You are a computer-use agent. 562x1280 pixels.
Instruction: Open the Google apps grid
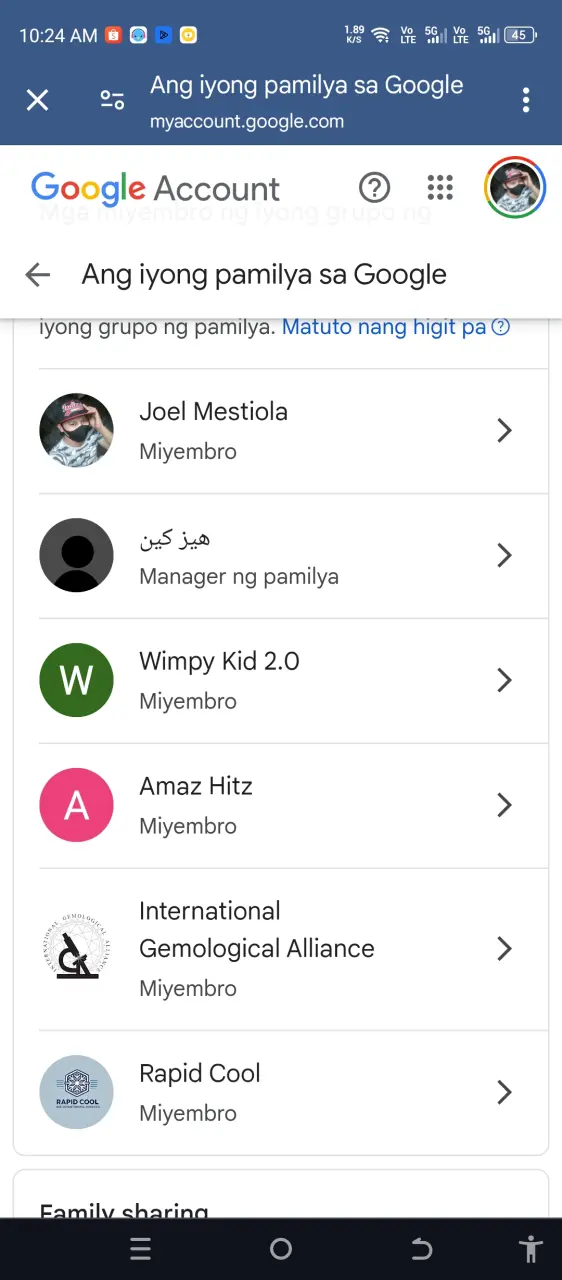point(440,187)
